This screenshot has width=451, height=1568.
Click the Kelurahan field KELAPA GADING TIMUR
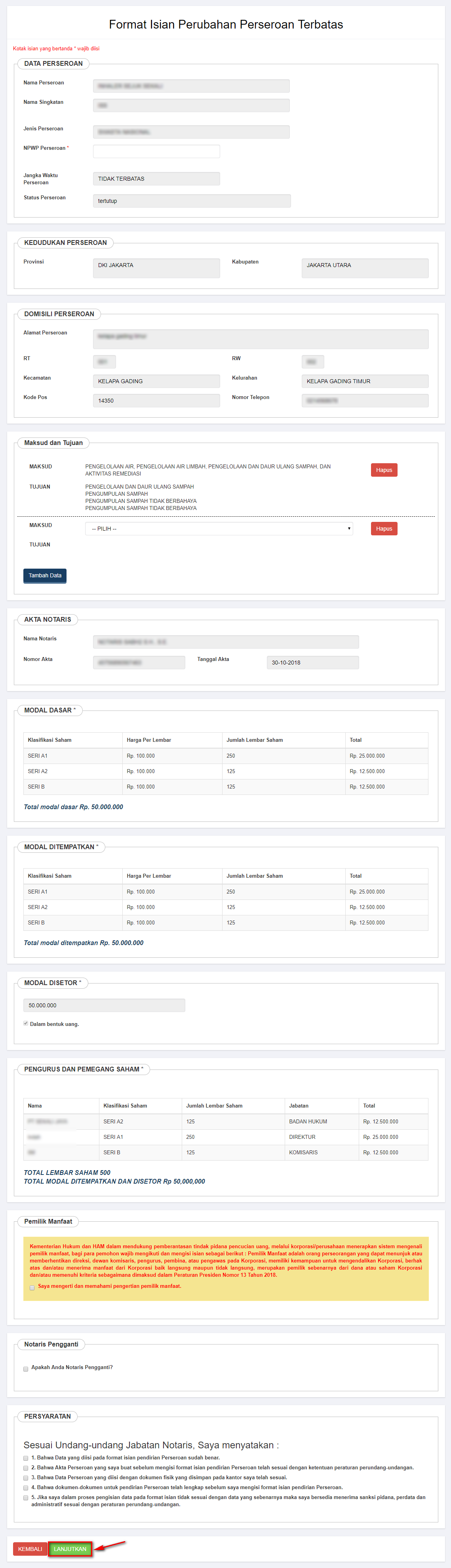(365, 381)
